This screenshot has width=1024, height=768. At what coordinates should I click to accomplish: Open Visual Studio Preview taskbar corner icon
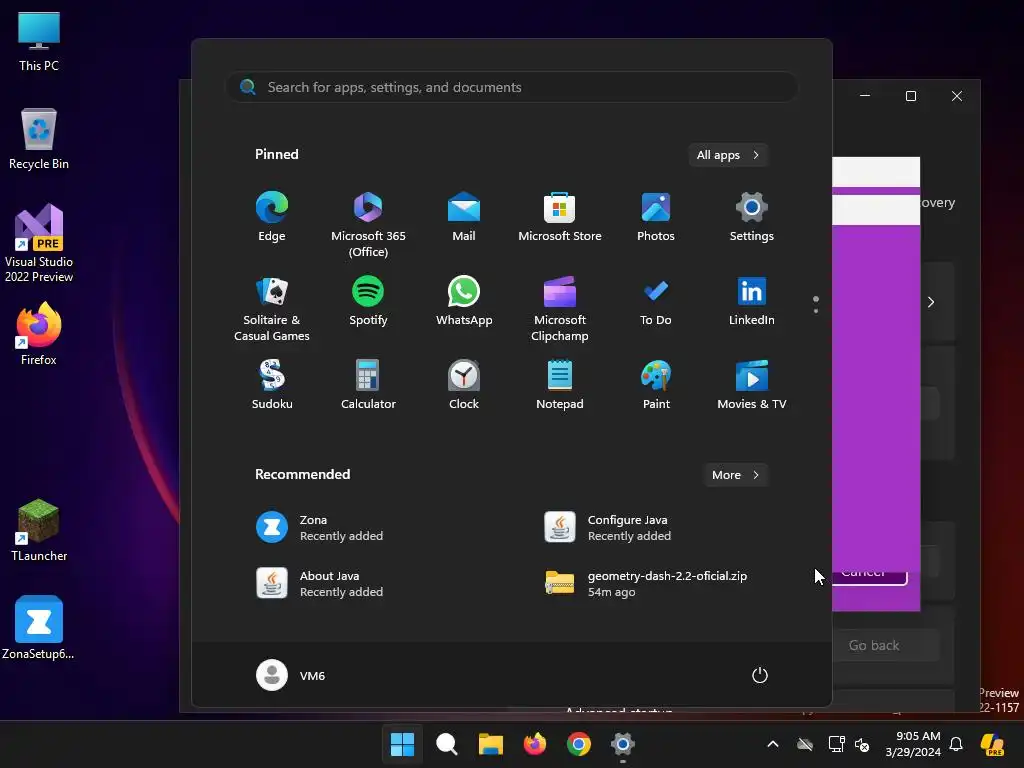[x=993, y=744]
